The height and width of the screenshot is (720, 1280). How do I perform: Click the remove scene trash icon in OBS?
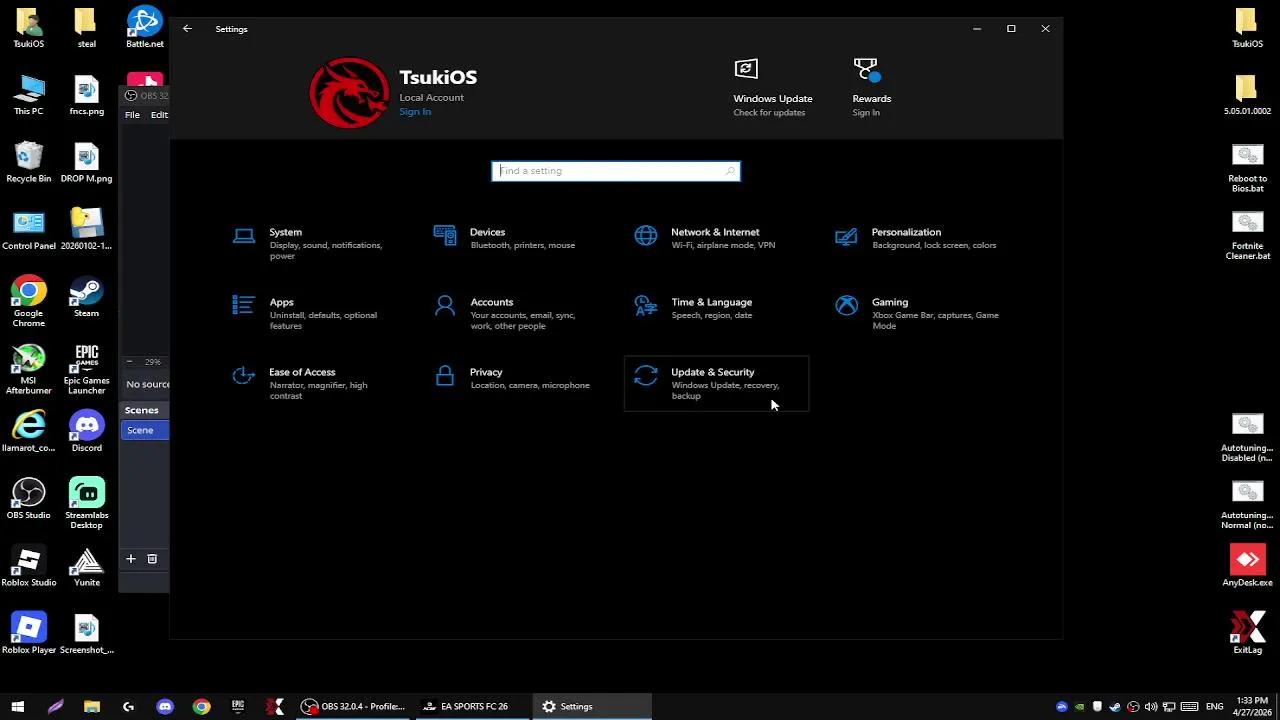point(152,559)
